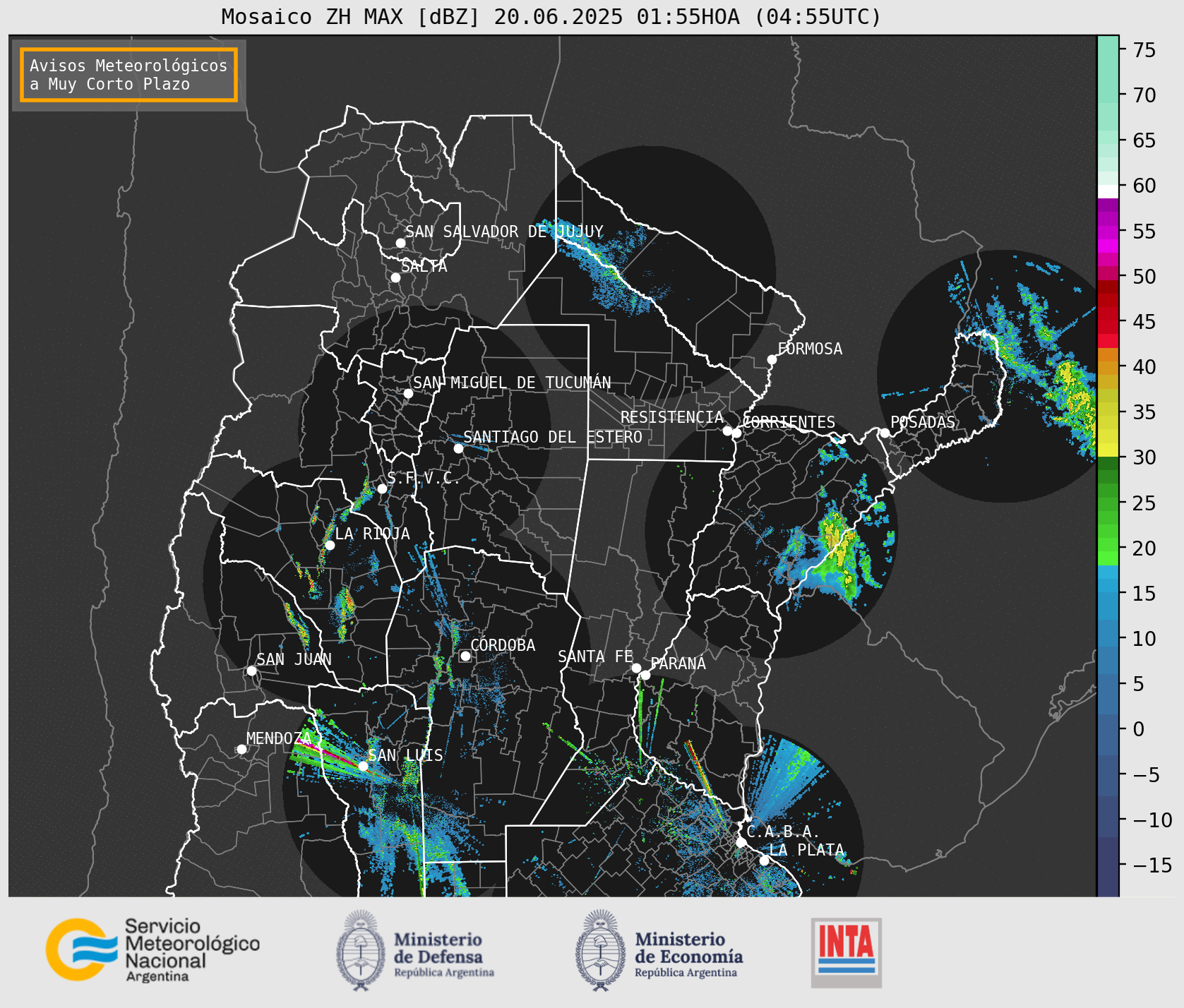1184x1008 pixels.
Task: Click the SANTIAGO DEL ESTERO label
Action: click(553, 437)
